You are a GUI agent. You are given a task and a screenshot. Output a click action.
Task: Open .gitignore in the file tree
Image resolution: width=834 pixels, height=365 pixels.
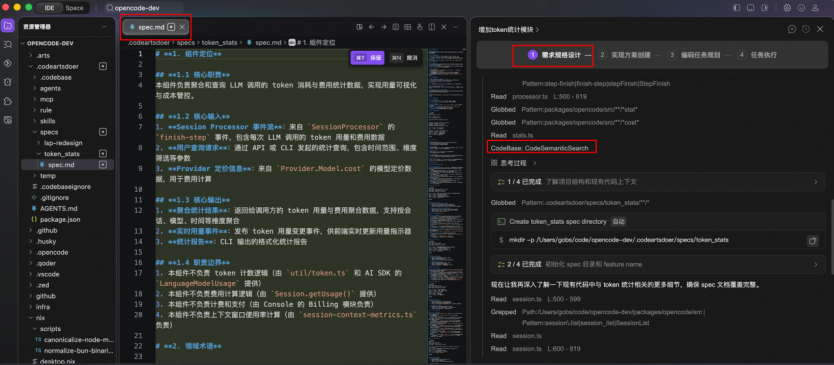[54, 197]
